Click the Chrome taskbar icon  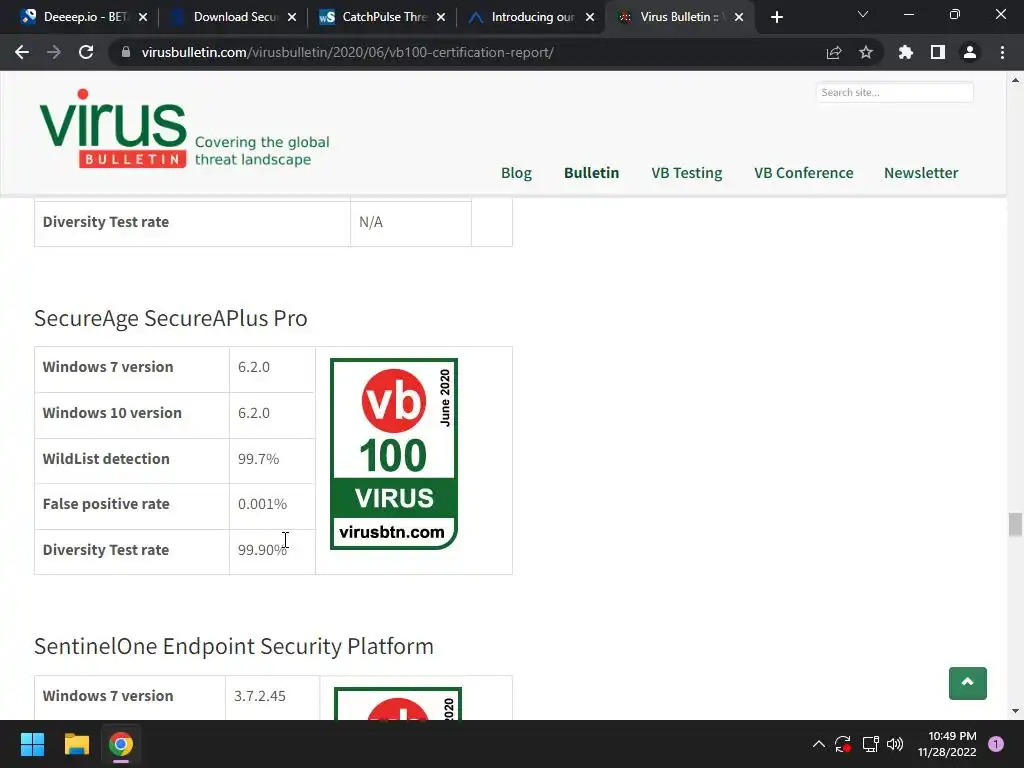pos(121,744)
